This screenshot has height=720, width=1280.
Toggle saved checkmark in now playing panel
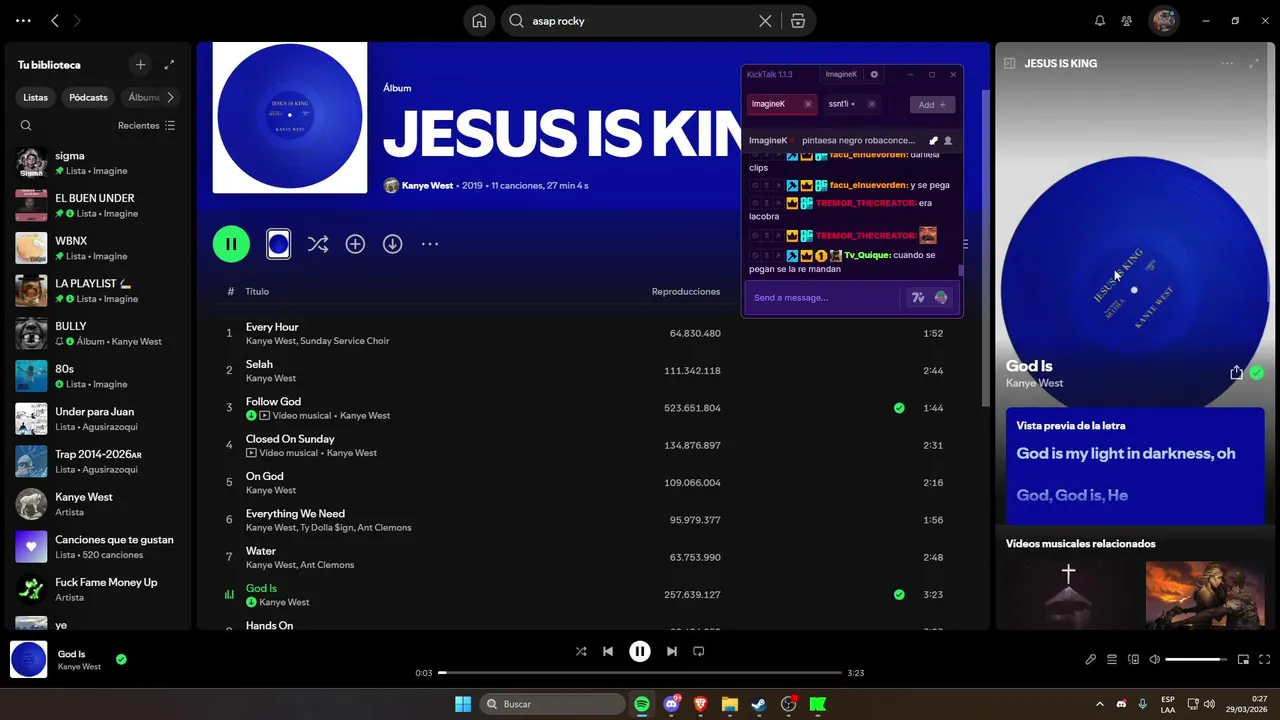click(1257, 373)
